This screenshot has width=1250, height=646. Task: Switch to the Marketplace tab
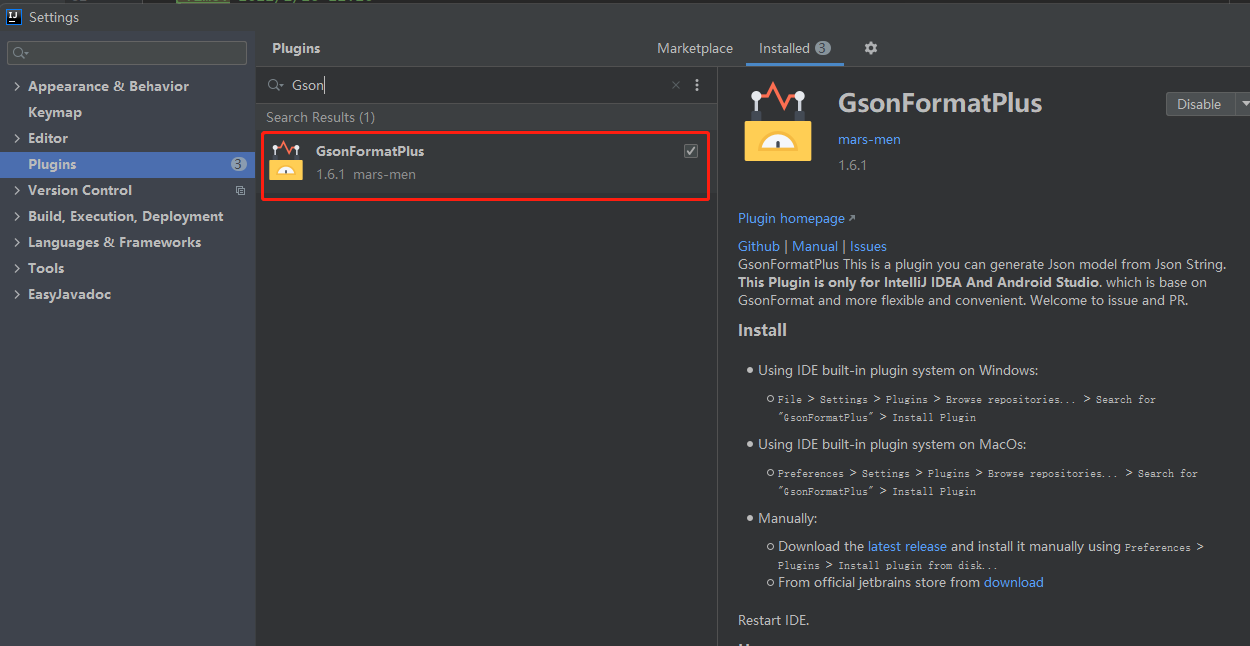coord(695,48)
